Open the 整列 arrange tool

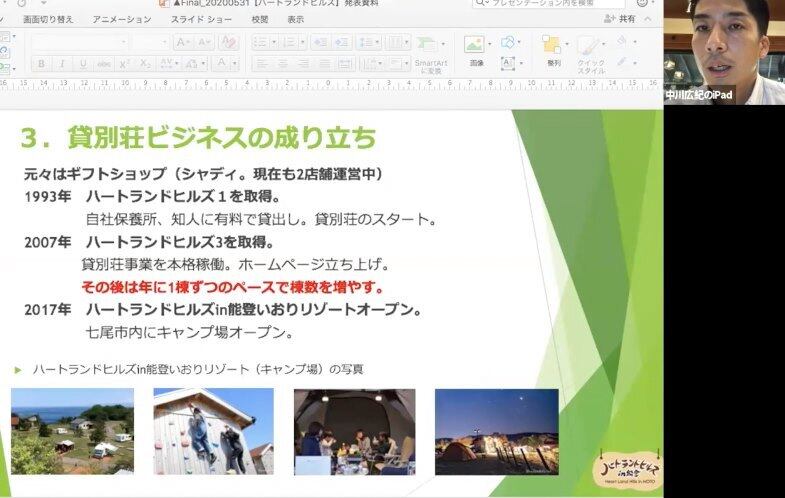pos(553,50)
